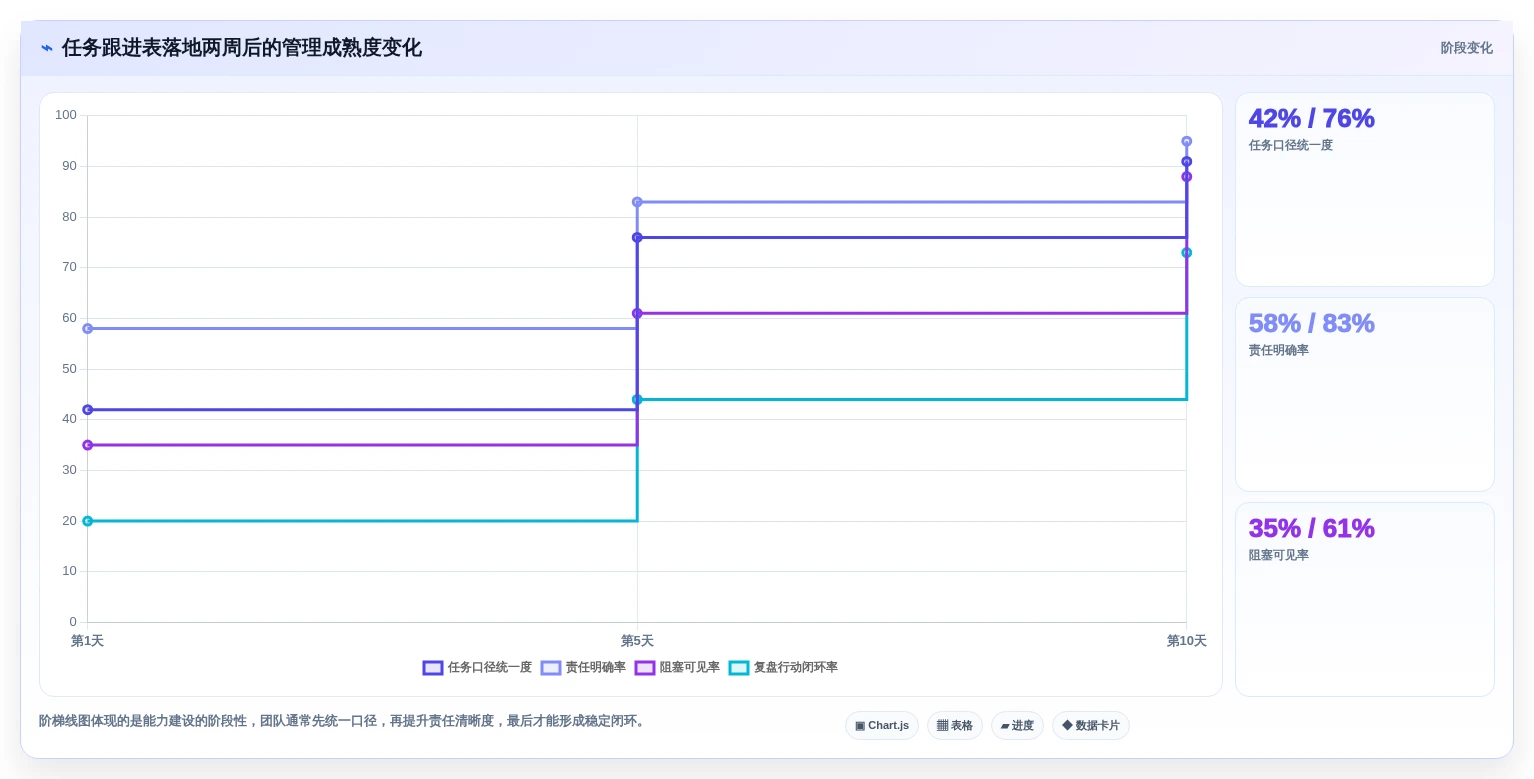
Task: Click the chart title 任务跟进表落地两周后的管理成熟度变化
Action: pos(242,48)
